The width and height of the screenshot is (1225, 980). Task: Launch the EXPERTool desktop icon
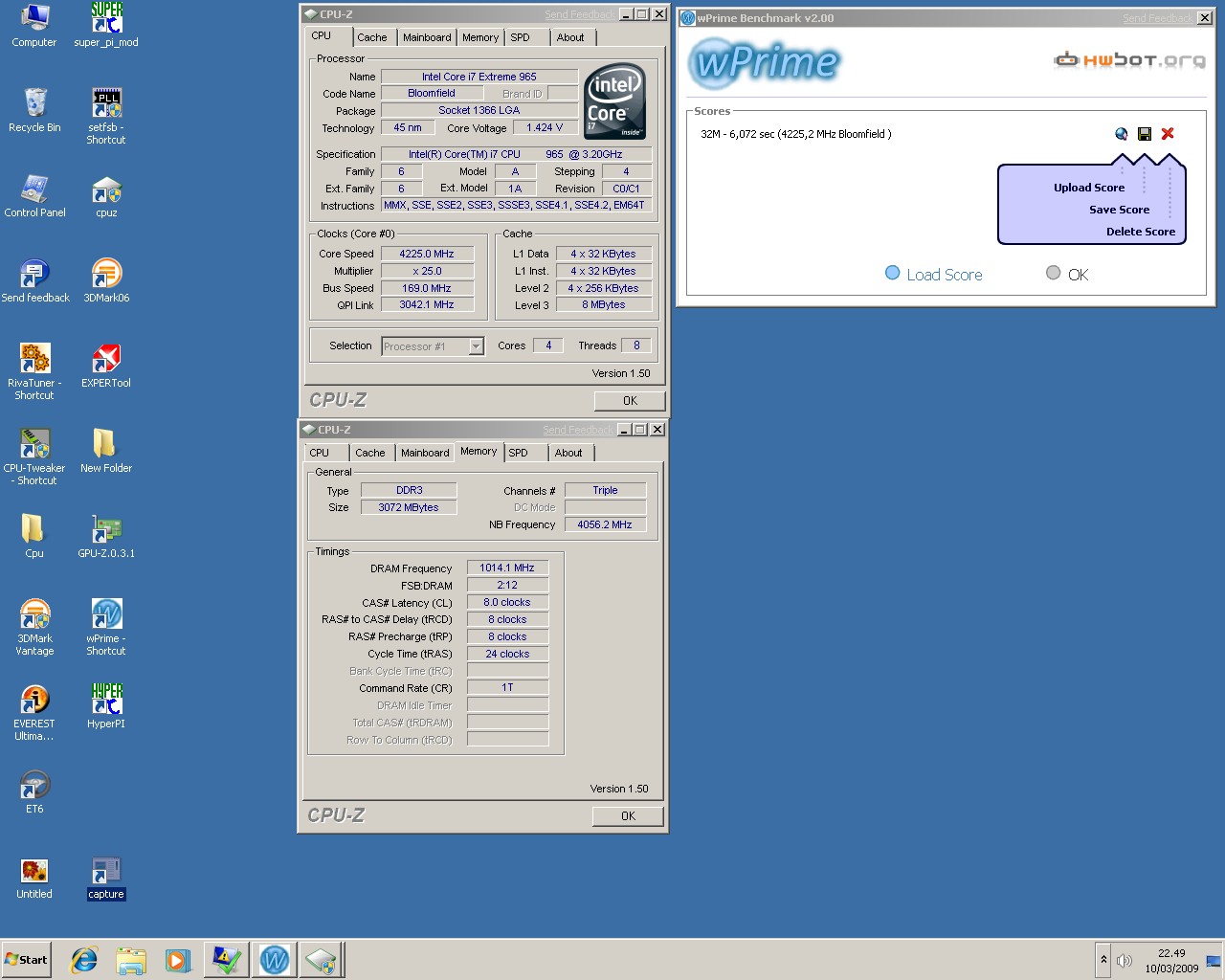pyautogui.click(x=106, y=367)
